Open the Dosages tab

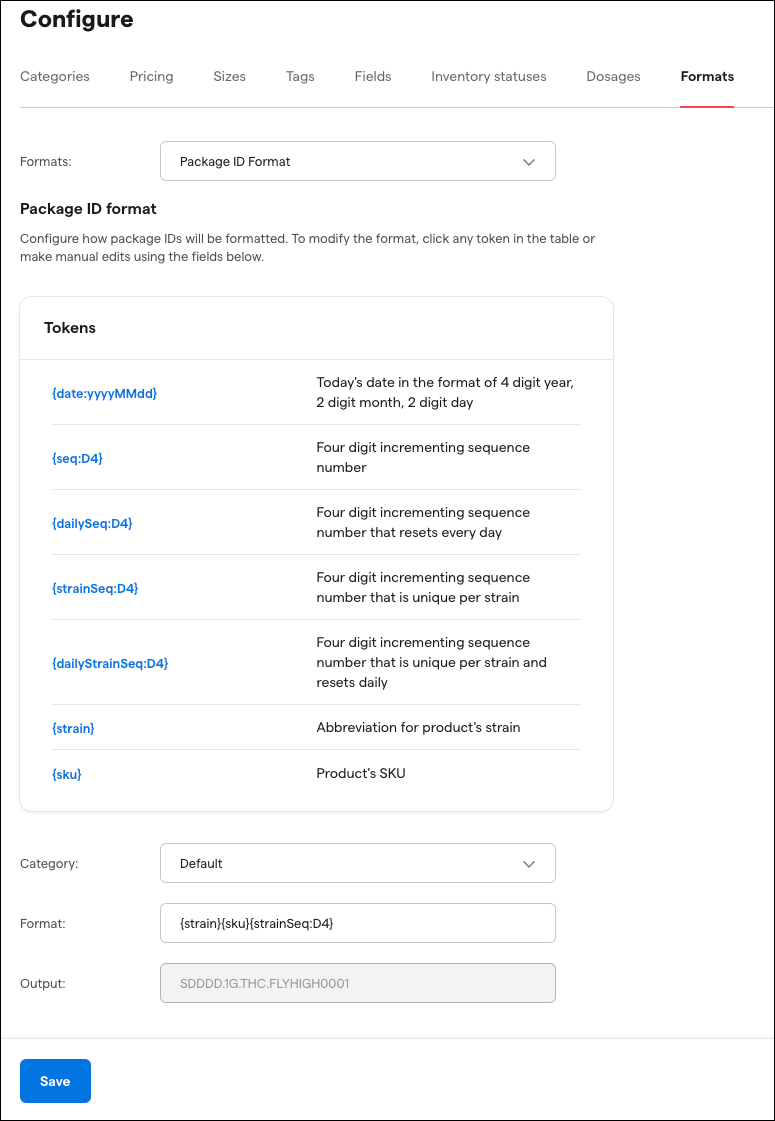coord(613,76)
